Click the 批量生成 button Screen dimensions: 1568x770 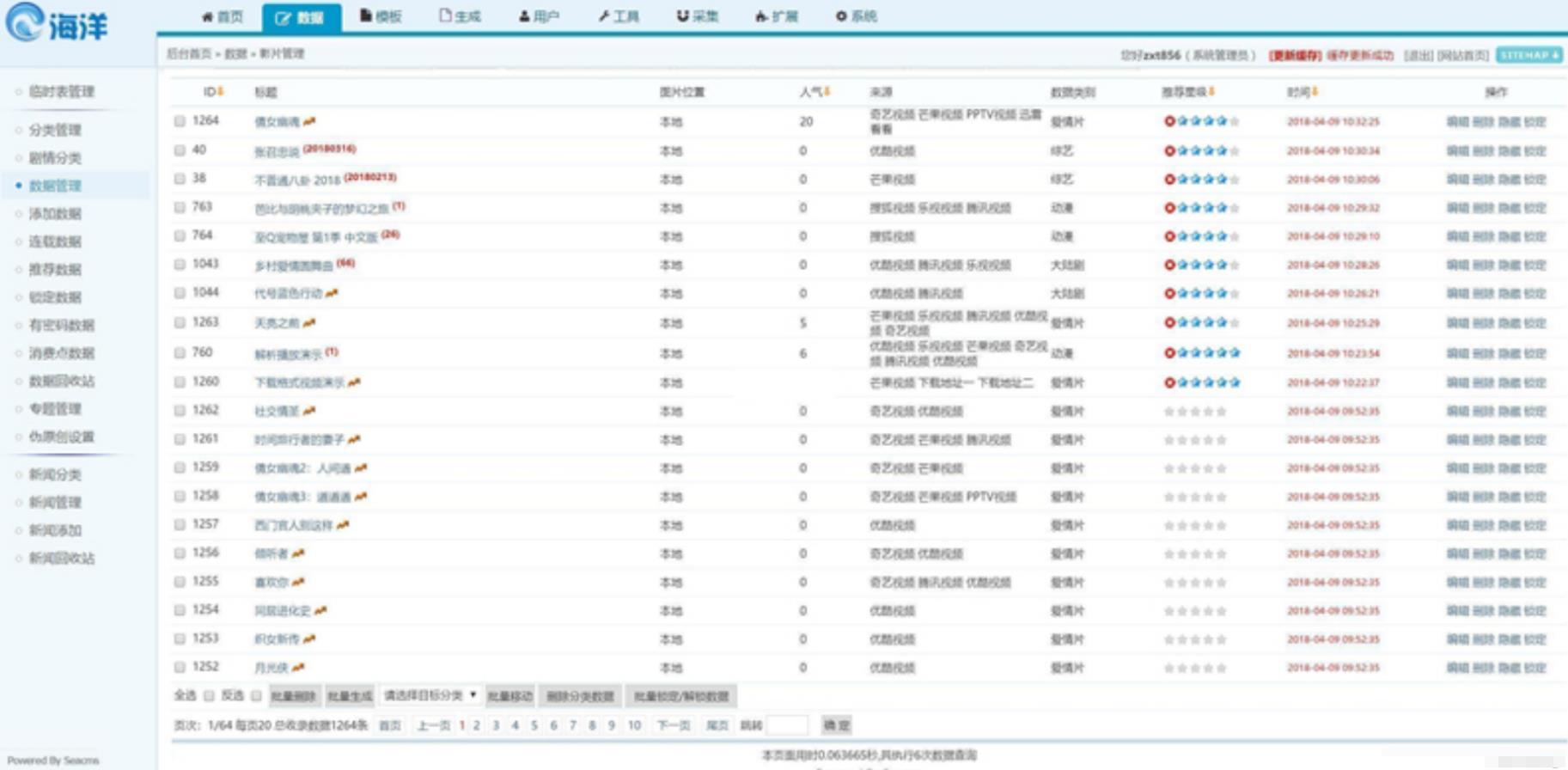350,696
